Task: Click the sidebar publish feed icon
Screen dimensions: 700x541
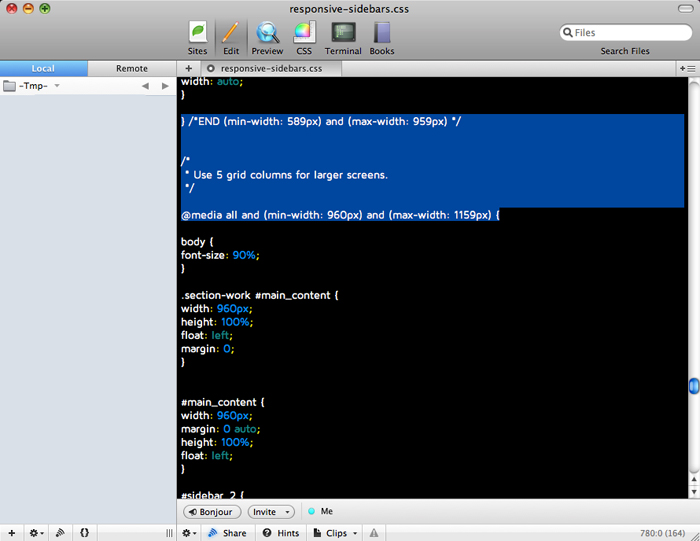Action: point(60,533)
